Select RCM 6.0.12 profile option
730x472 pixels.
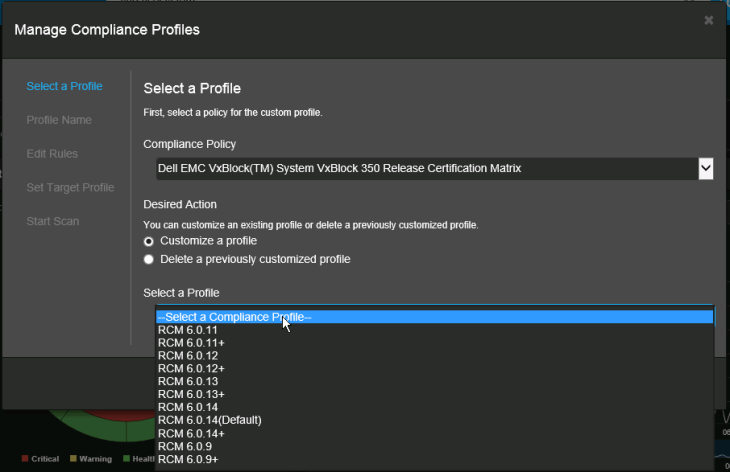coord(187,356)
